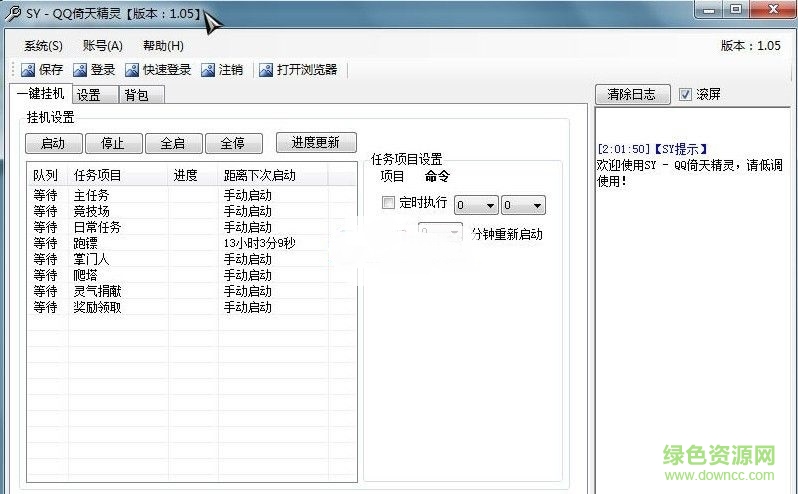Click the 停止 button
798x494 pixels.
113,143
